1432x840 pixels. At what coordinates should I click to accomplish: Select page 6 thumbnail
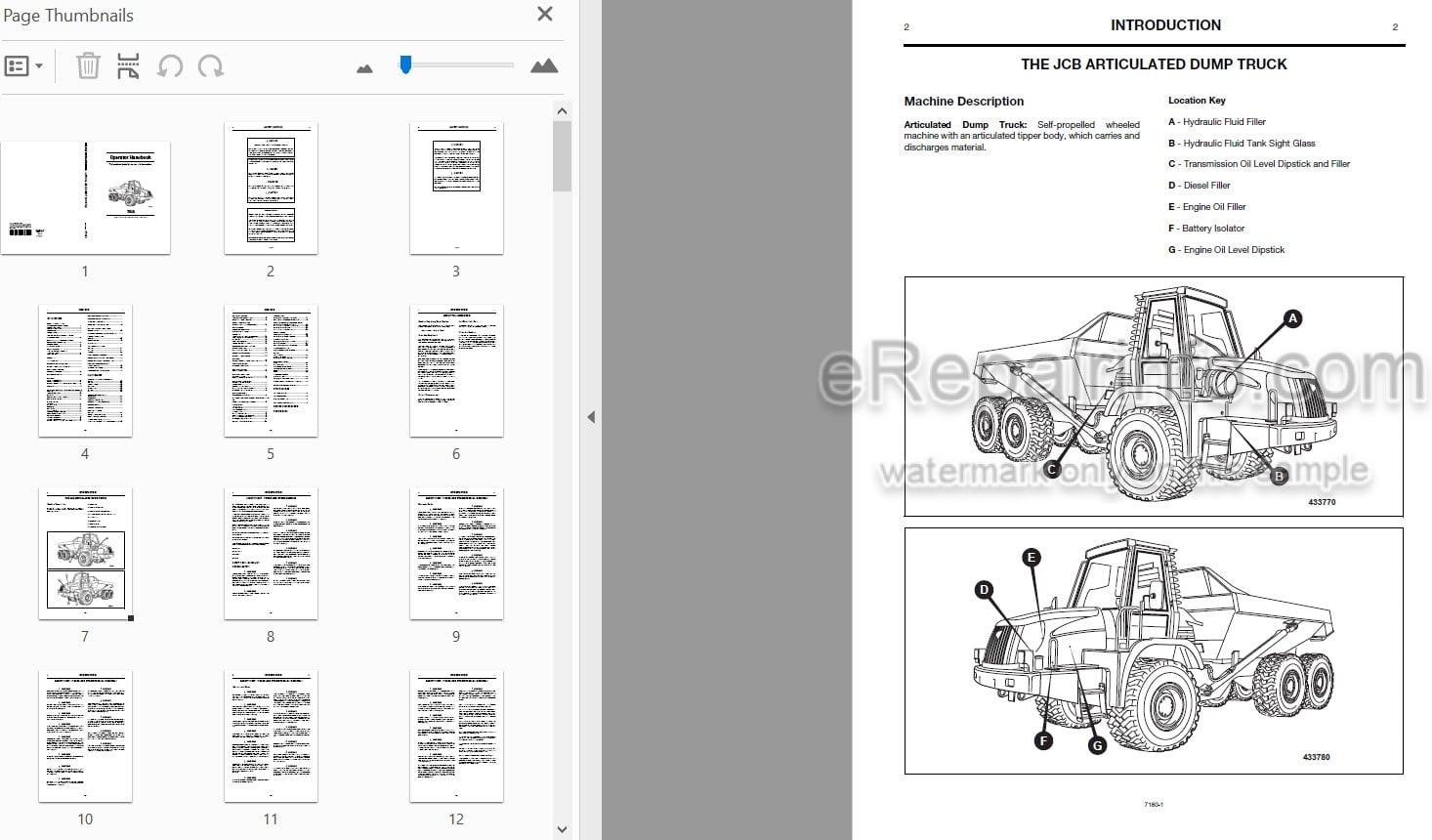click(456, 370)
